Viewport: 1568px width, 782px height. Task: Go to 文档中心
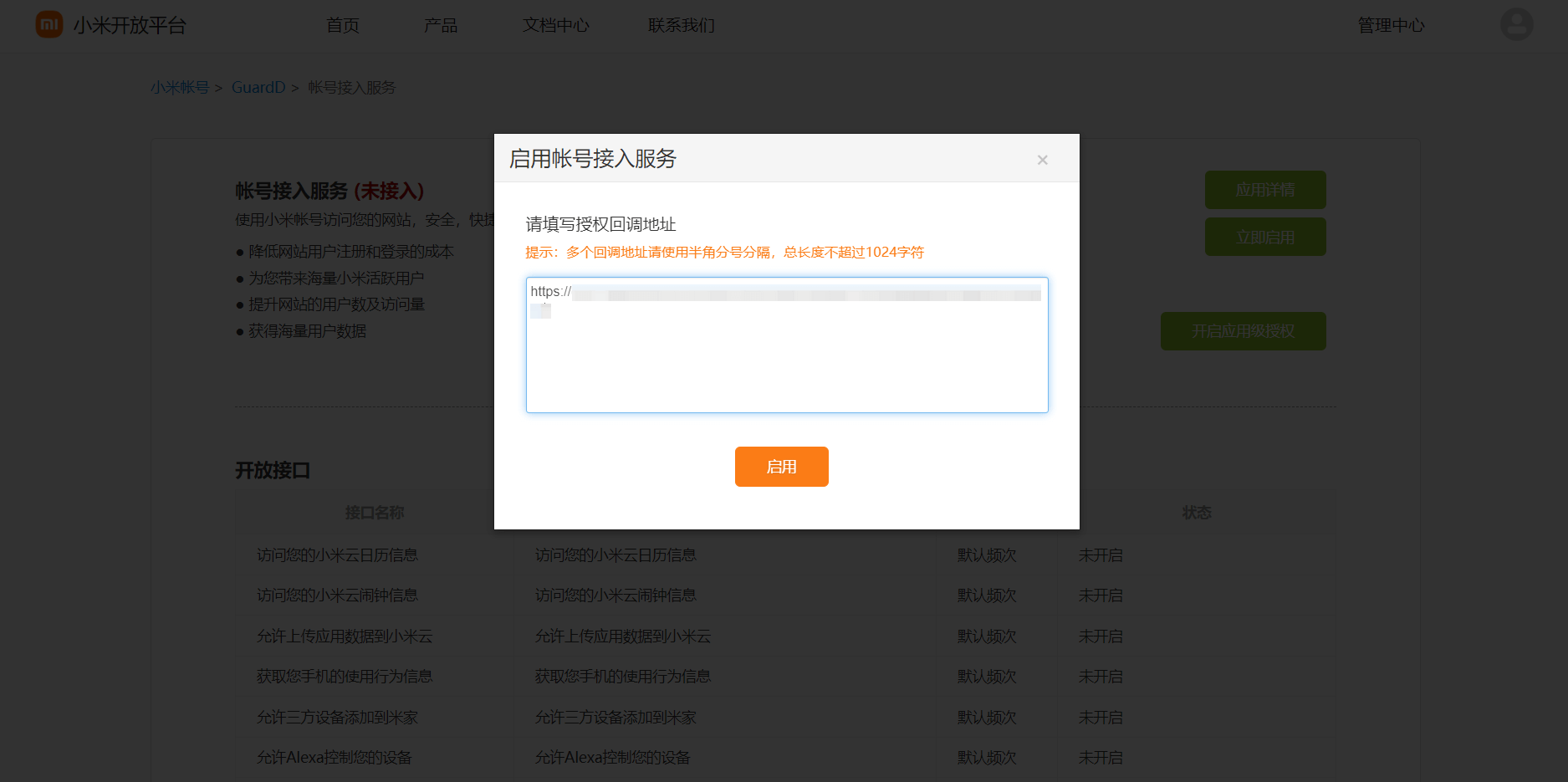(556, 25)
